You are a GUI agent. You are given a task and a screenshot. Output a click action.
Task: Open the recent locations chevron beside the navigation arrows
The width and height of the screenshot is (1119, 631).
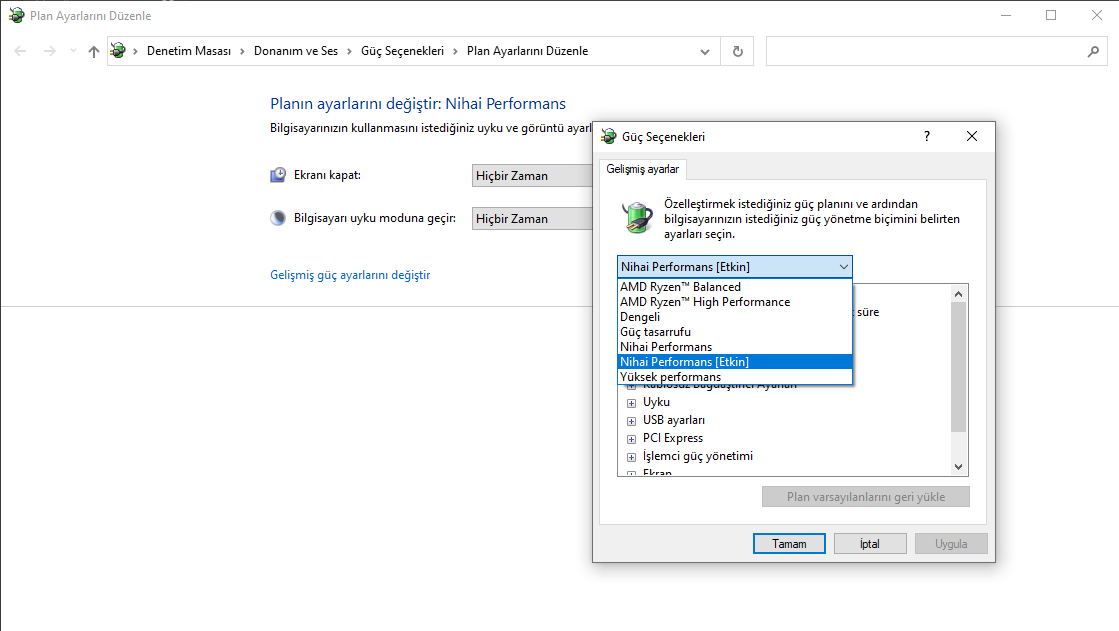73,51
